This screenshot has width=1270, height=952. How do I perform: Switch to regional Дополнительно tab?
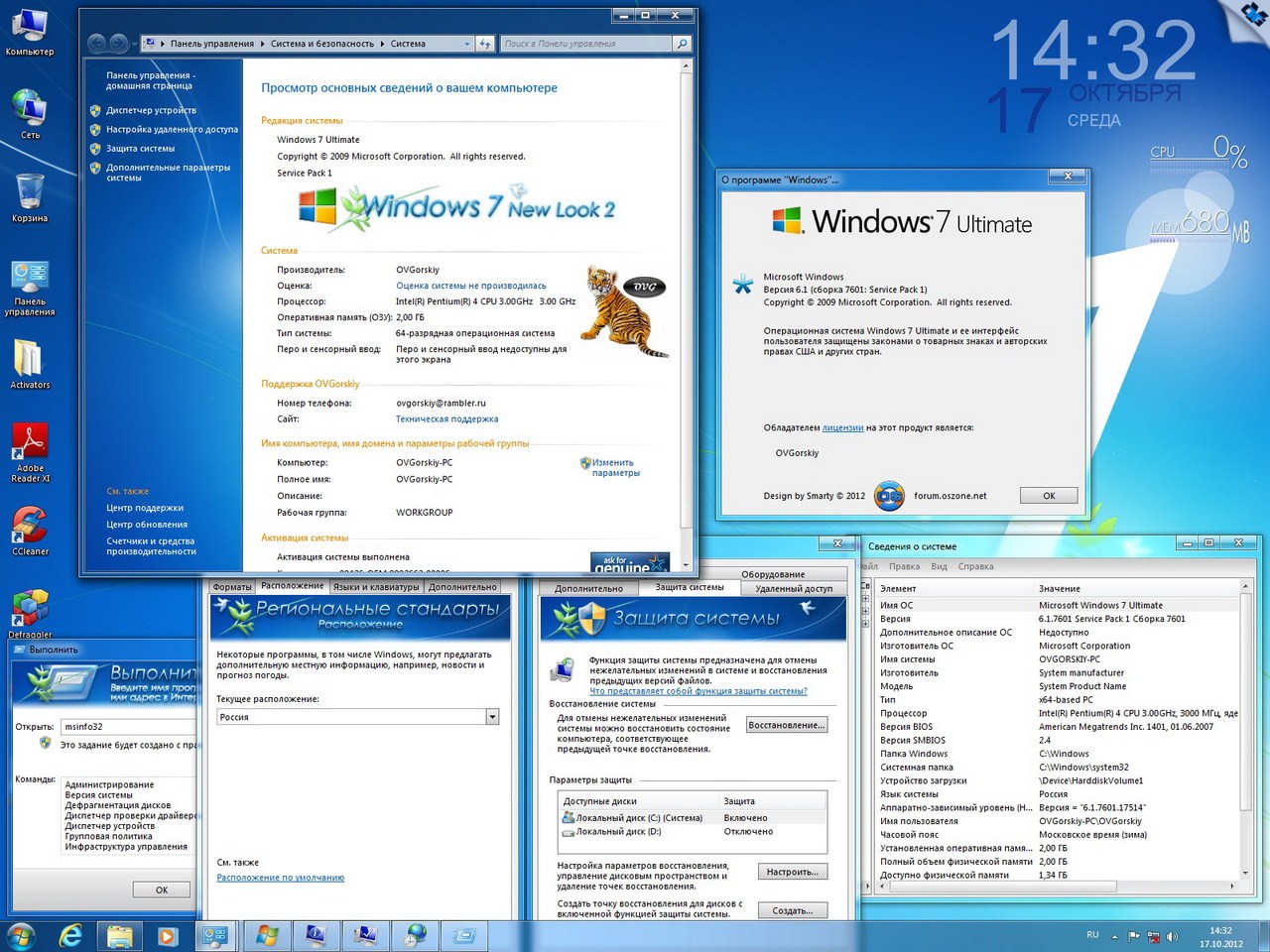[x=462, y=587]
